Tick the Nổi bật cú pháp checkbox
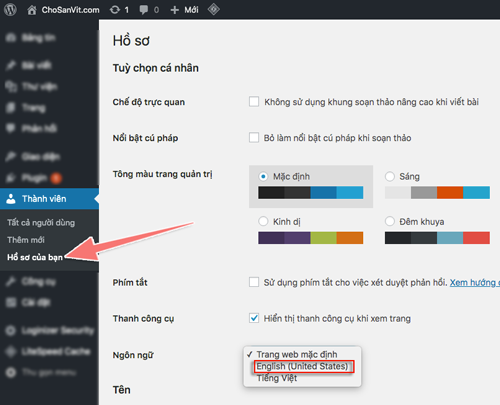Image resolution: width=500 pixels, height=405 pixels. (x=254, y=138)
